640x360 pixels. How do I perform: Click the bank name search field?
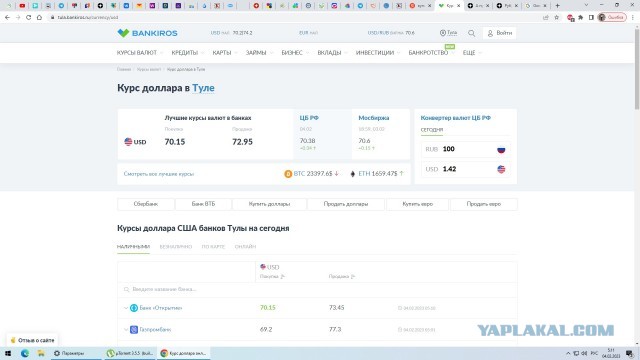(317, 289)
